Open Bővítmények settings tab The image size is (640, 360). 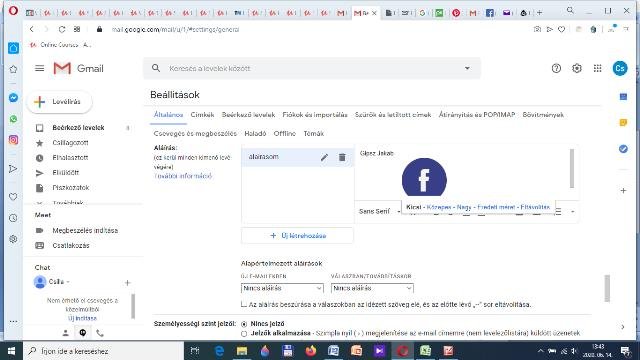point(543,115)
